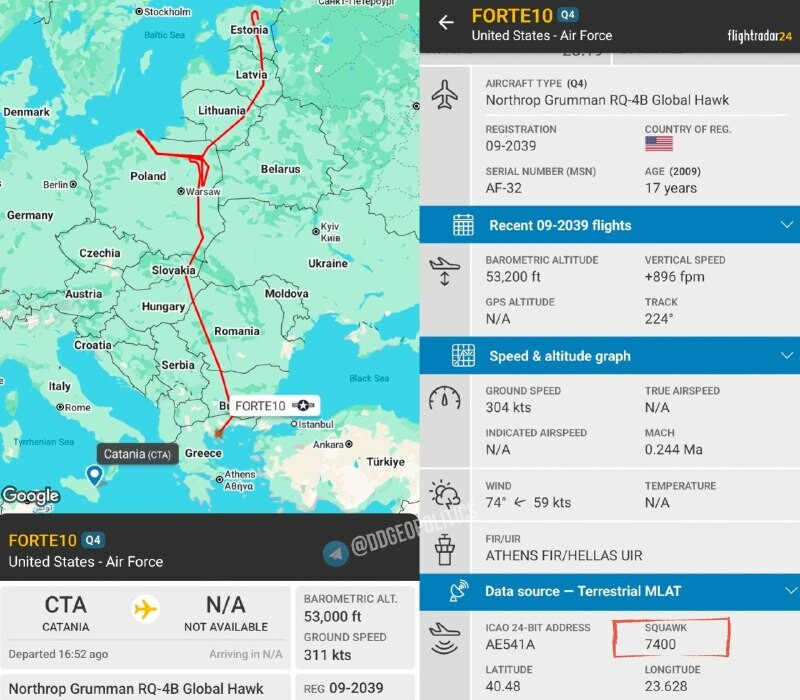Click the satellite dish data source icon
Viewport: 800px width, 700px height.
pos(460,591)
